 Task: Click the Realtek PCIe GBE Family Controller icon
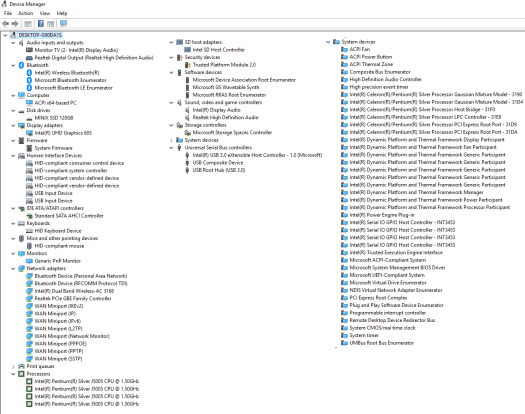[x=29, y=298]
